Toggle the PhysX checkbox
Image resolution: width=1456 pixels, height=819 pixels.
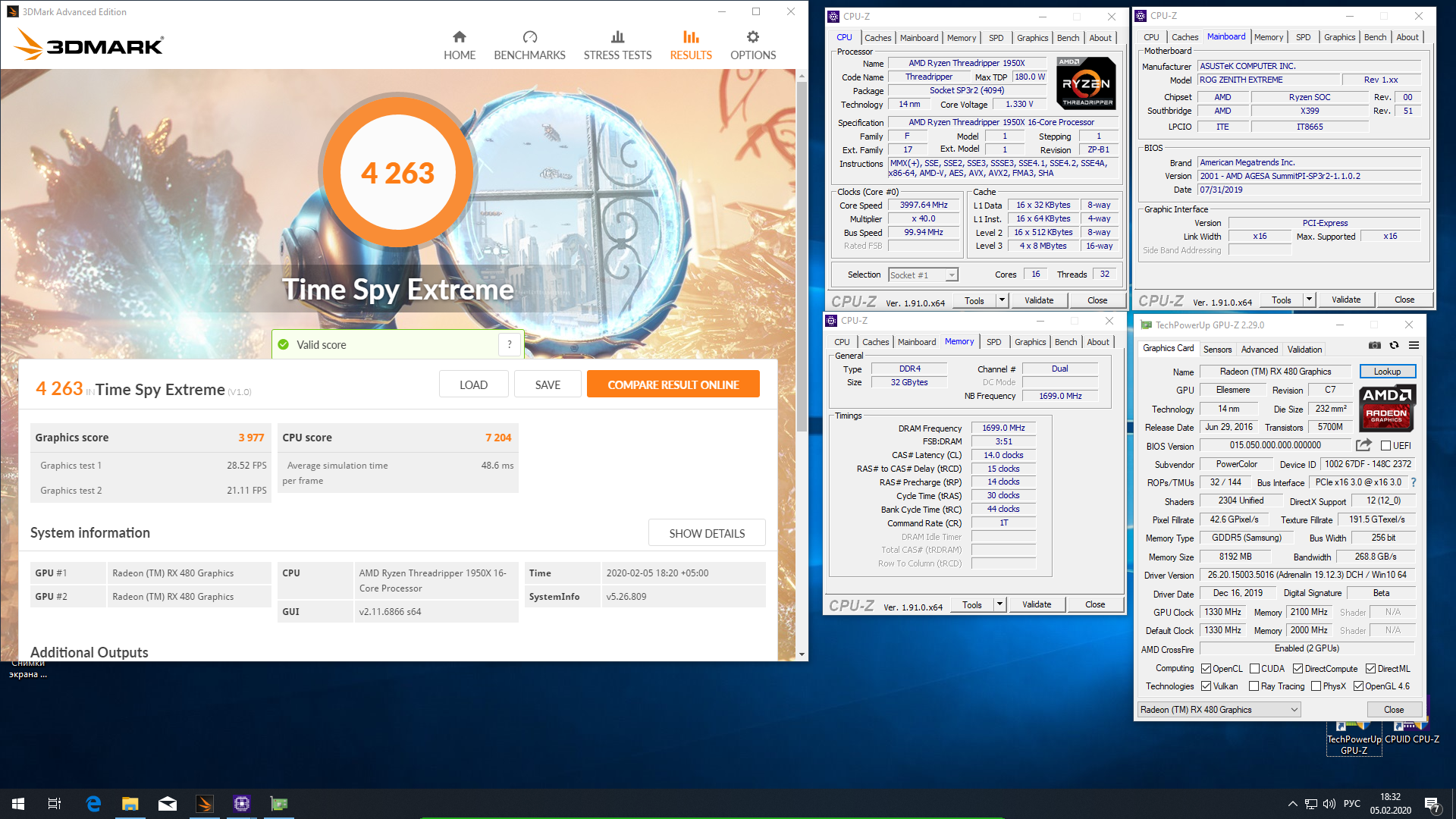(x=1316, y=686)
